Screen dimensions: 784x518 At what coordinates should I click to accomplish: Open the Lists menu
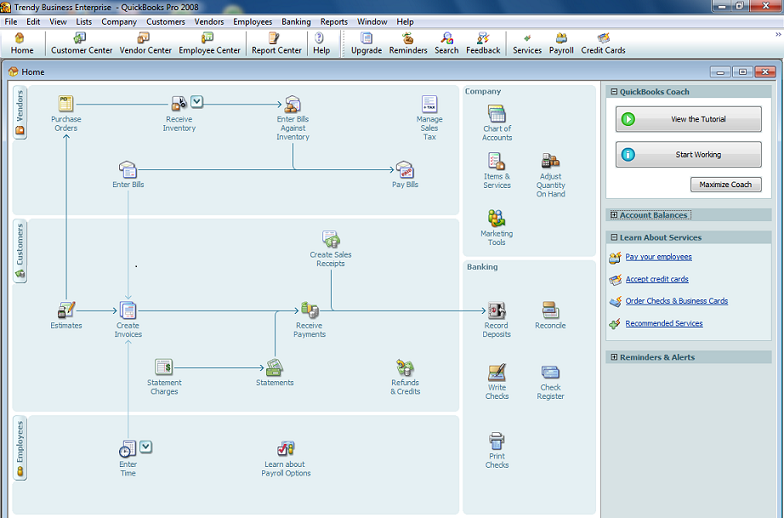pyautogui.click(x=84, y=22)
